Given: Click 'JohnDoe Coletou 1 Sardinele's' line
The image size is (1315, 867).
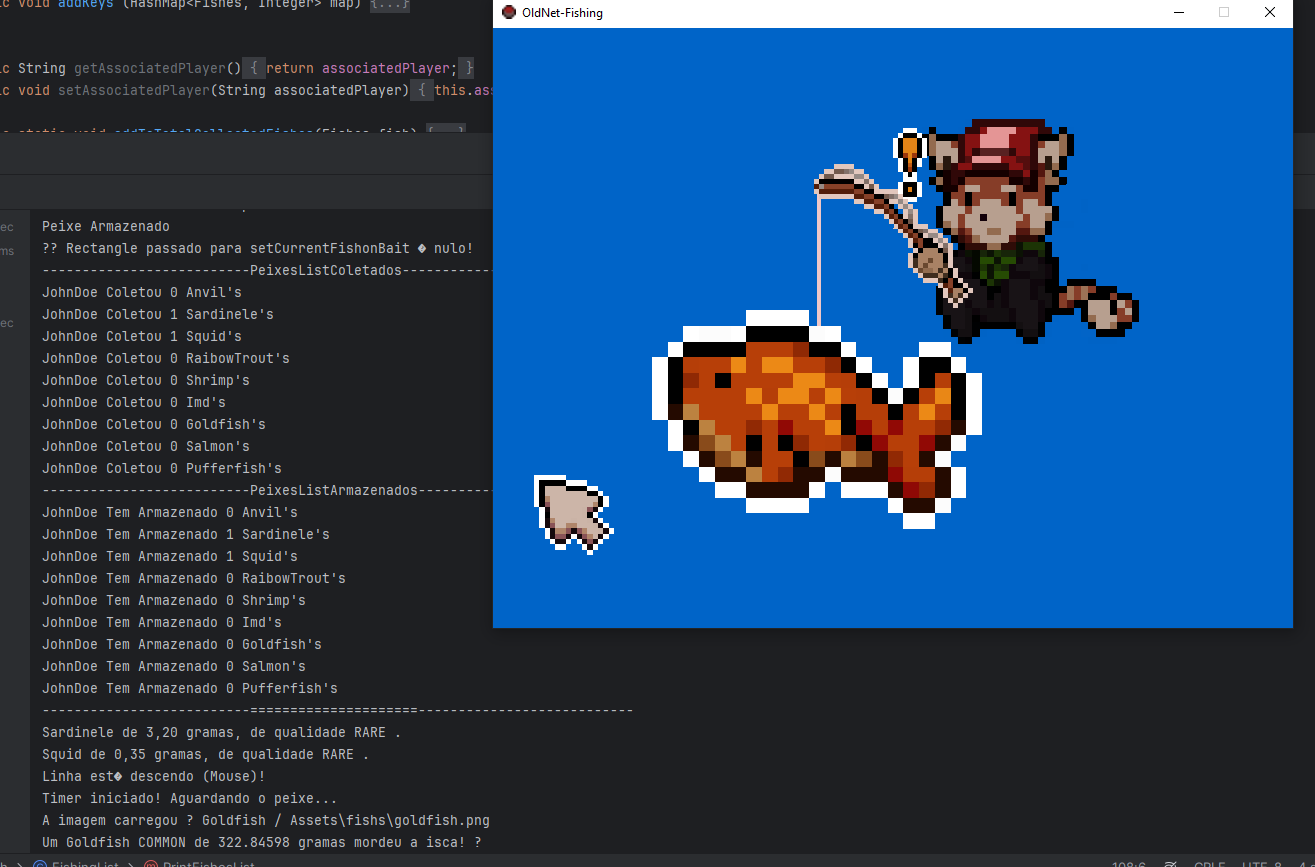Looking at the screenshot, I should click(158, 315).
